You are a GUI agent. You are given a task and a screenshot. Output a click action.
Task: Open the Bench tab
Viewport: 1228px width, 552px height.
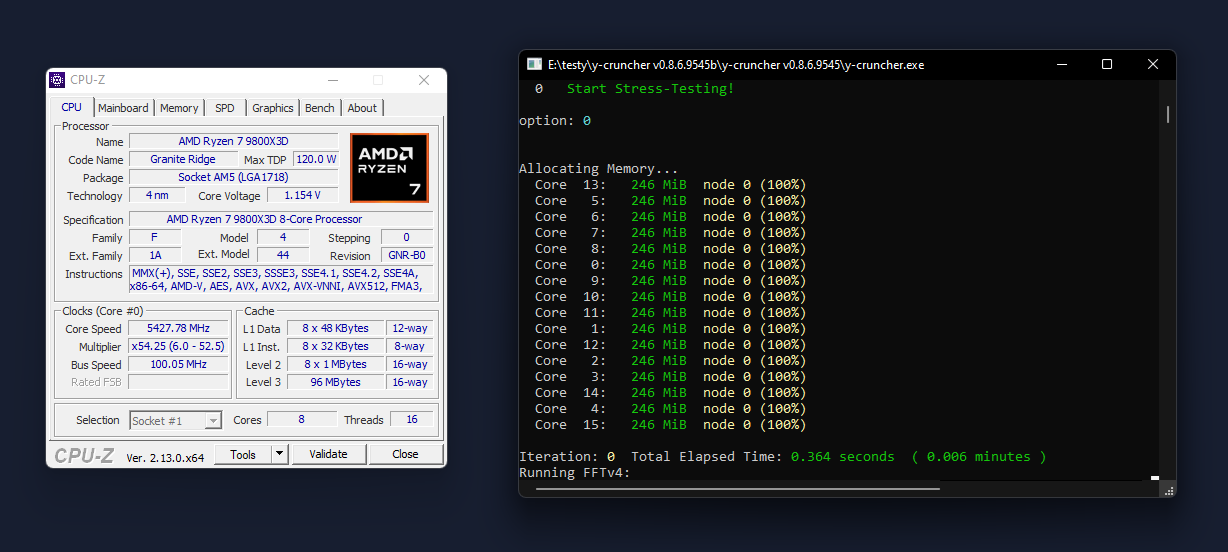point(320,108)
